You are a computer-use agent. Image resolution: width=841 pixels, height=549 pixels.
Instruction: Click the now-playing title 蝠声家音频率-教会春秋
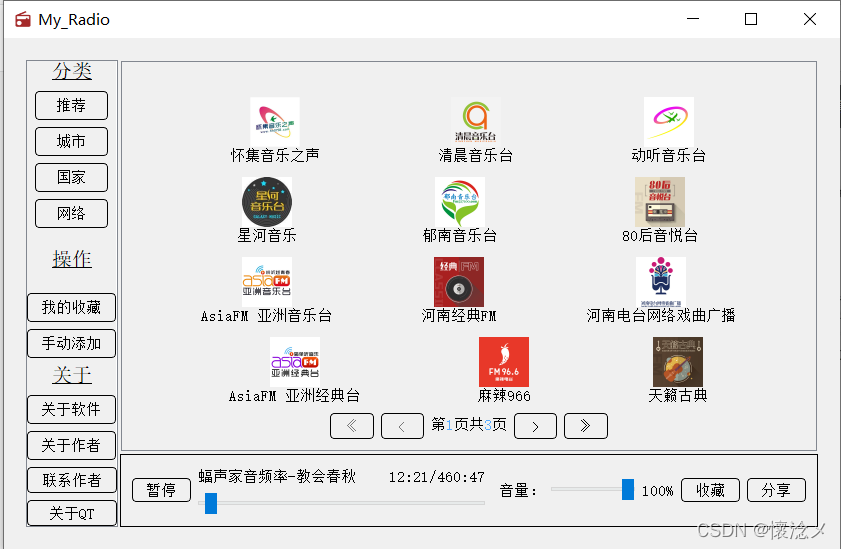click(277, 476)
